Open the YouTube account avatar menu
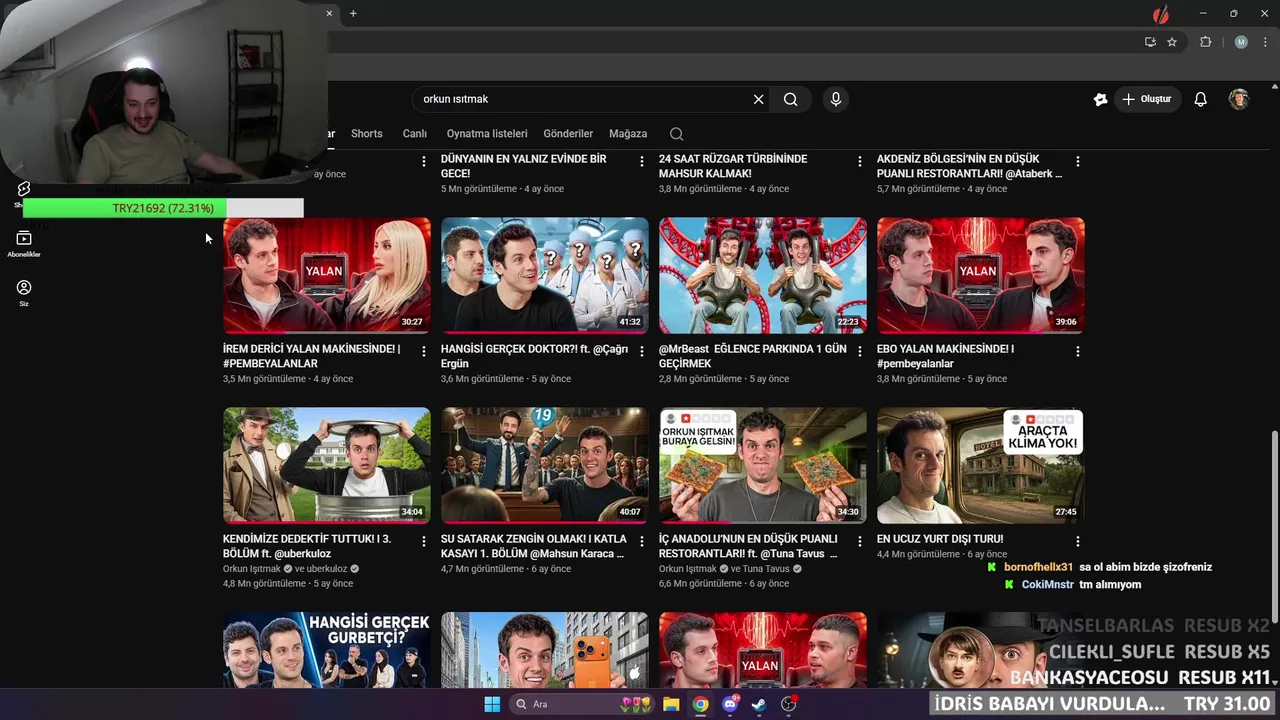1280x720 pixels. coord(1239,99)
